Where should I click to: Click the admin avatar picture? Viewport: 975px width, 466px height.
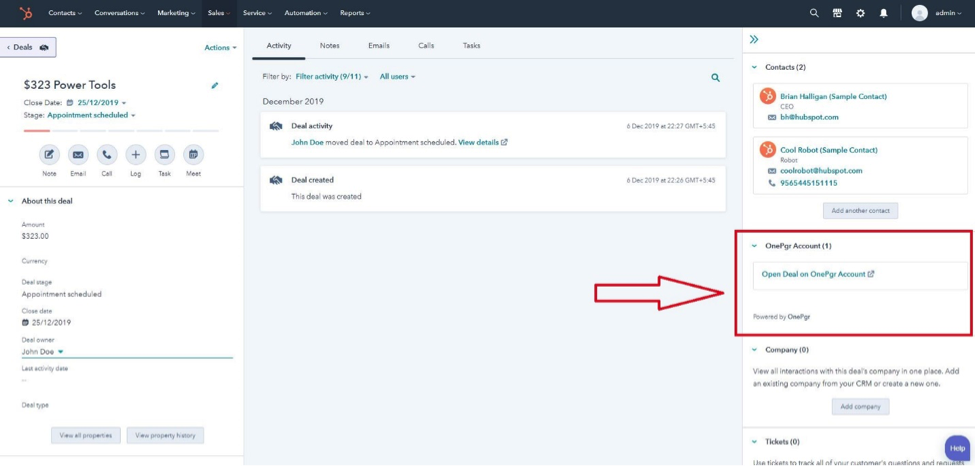tap(920, 13)
